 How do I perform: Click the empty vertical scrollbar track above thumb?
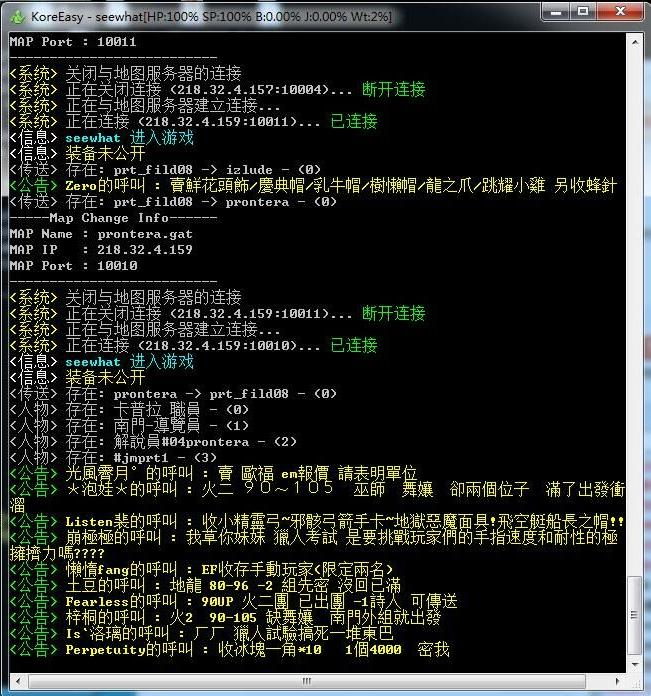(633, 300)
